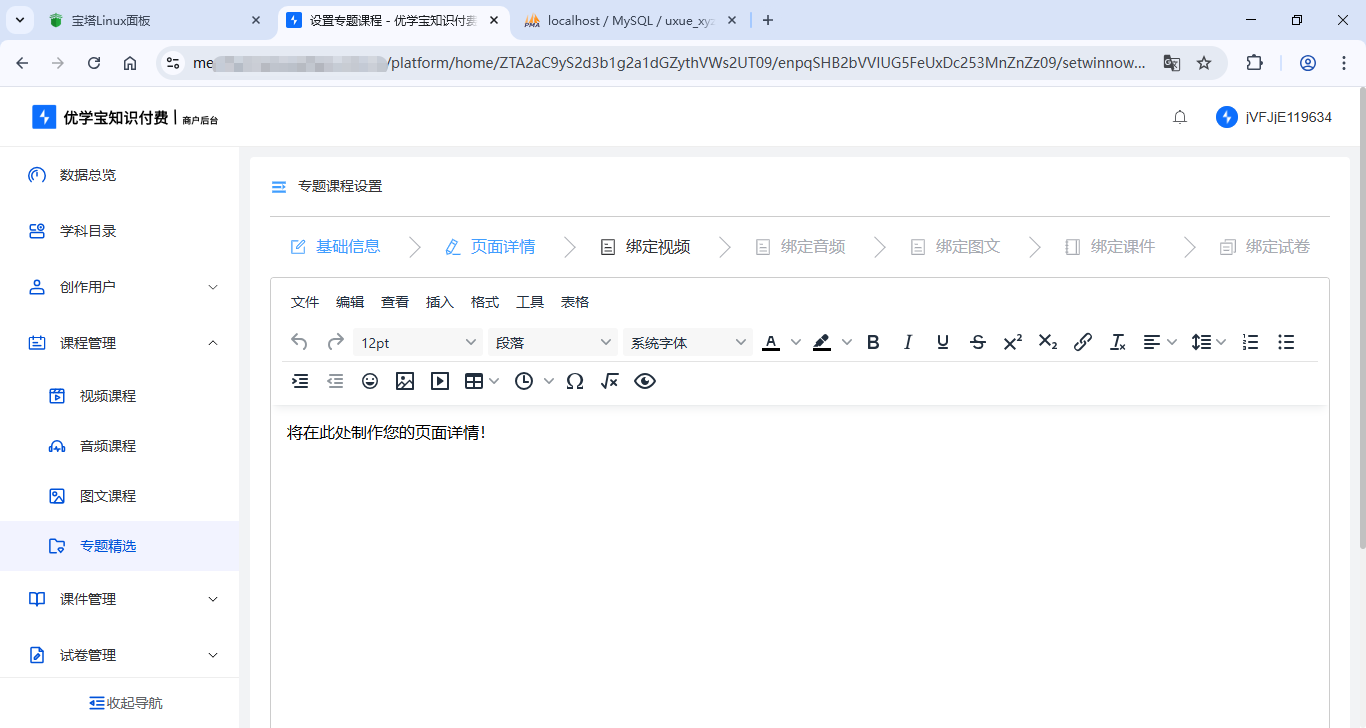This screenshot has height=728, width=1366.
Task: Open the 段落 paragraph style dropdown
Action: coord(553,342)
